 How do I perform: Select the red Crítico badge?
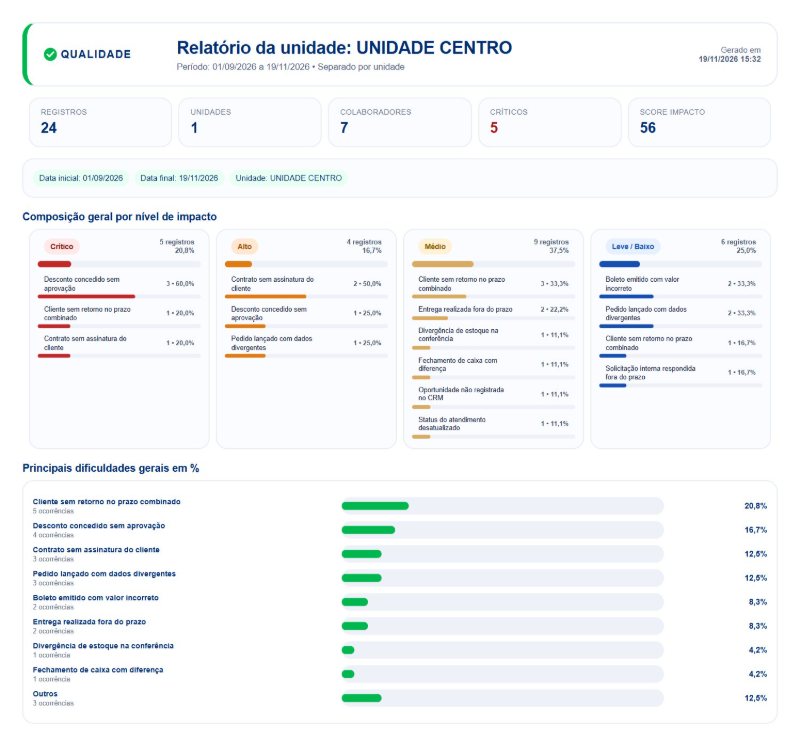pyautogui.click(x=62, y=247)
